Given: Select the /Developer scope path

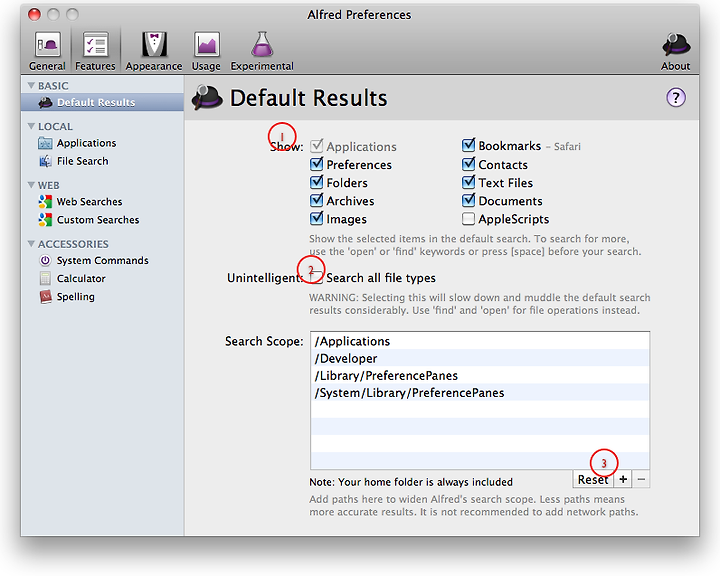Looking at the screenshot, I should click(480, 358).
